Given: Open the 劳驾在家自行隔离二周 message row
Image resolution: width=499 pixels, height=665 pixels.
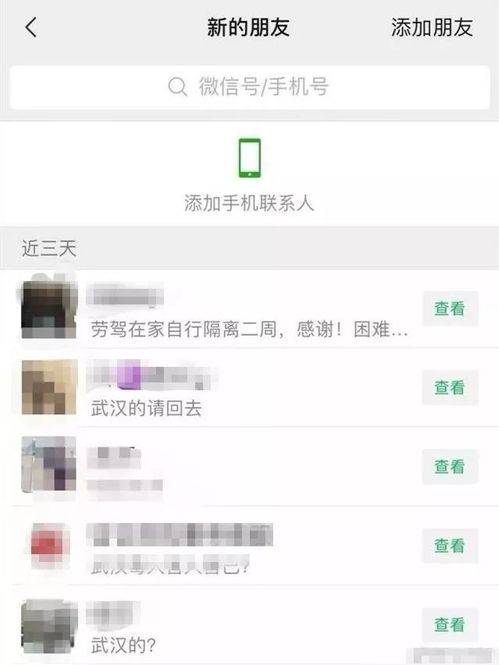Looking at the screenshot, I should 250,309.
